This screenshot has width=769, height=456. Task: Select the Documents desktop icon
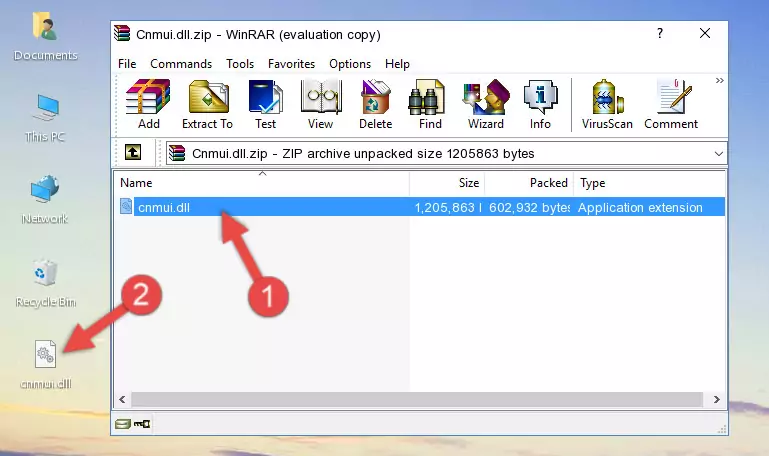45,37
